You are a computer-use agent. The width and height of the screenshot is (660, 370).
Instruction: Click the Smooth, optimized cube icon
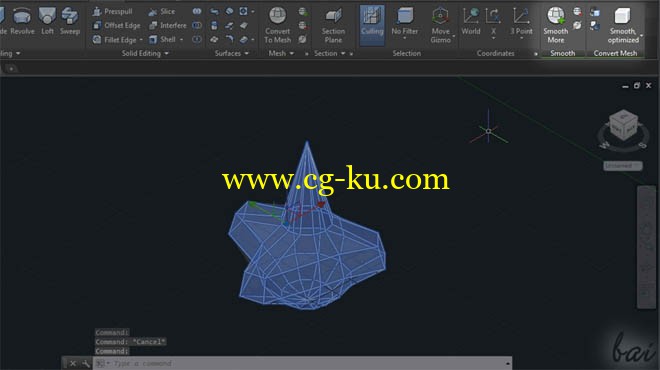(622, 16)
